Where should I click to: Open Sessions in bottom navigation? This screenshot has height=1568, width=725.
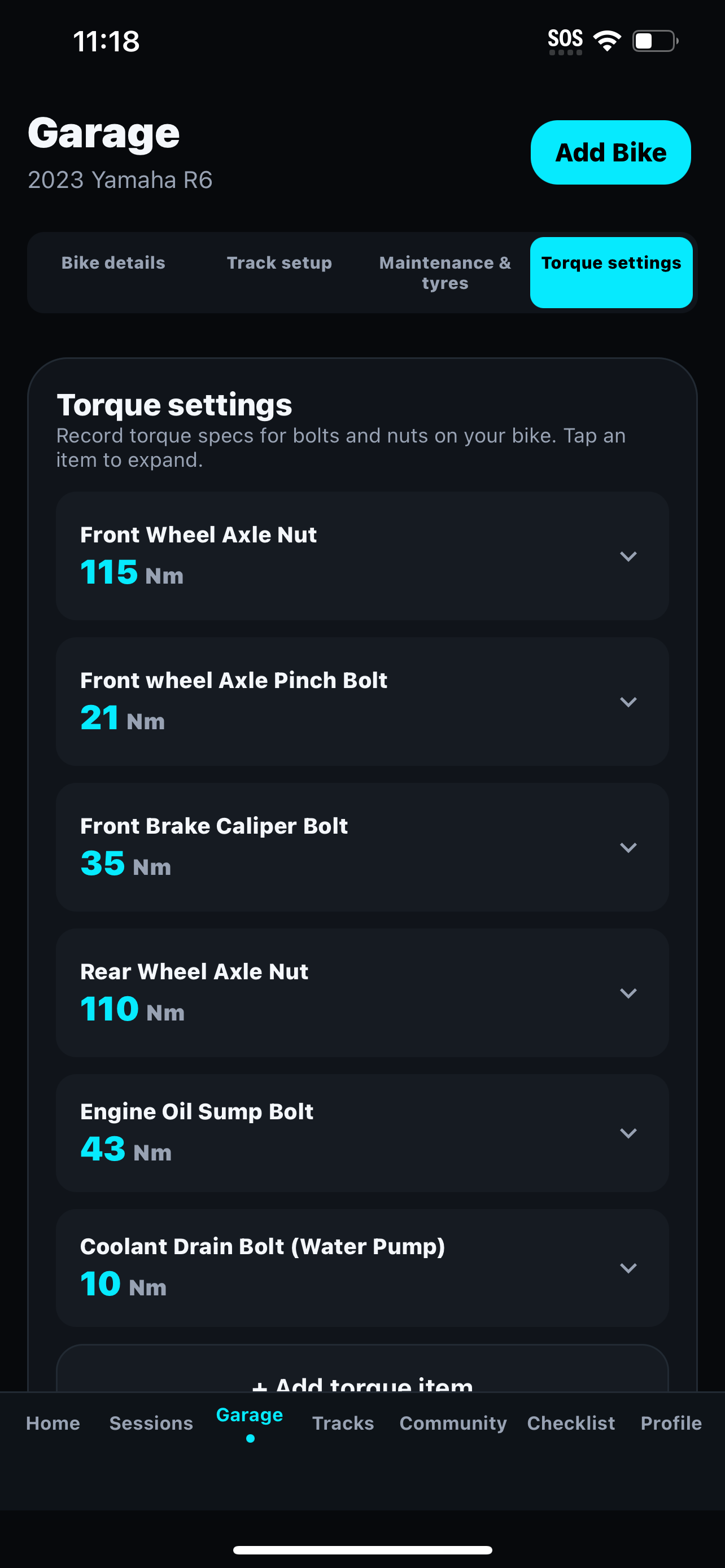[151, 1423]
